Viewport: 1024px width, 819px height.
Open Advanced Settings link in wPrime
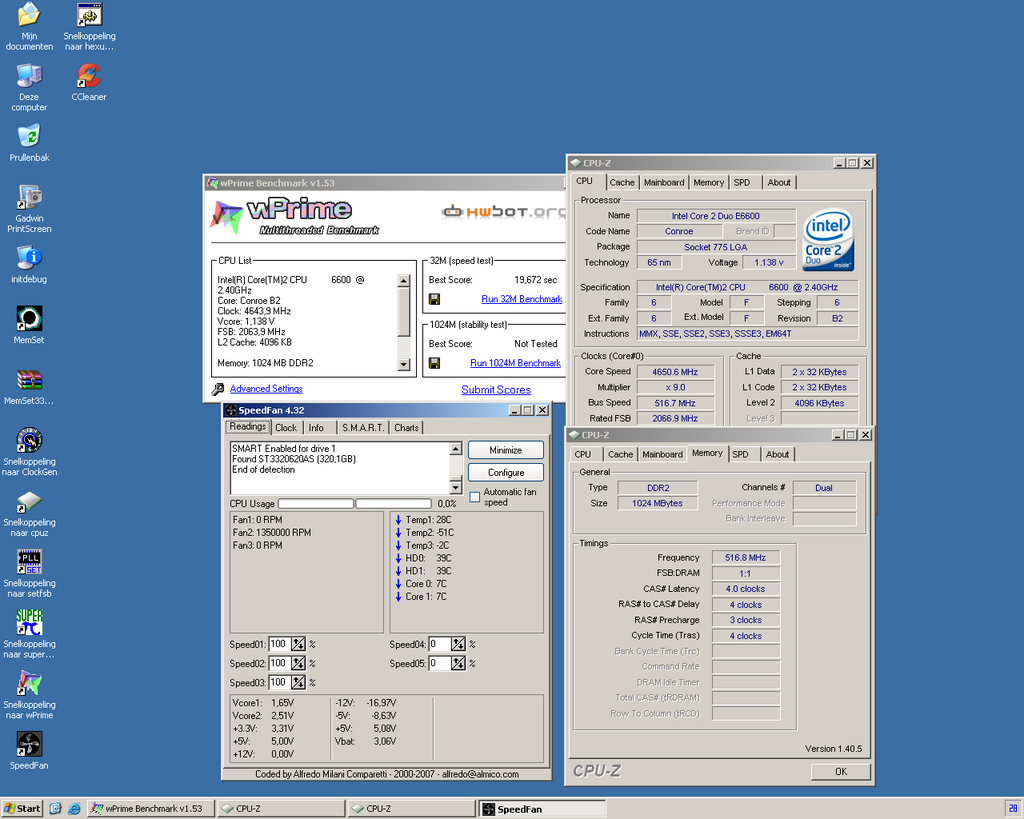[x=266, y=389]
